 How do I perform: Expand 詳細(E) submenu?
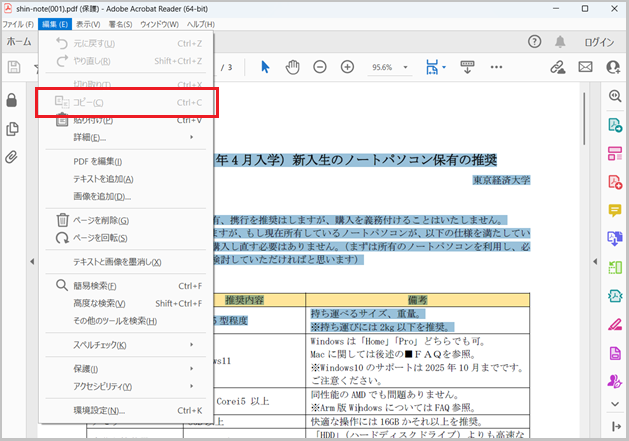coord(126,138)
